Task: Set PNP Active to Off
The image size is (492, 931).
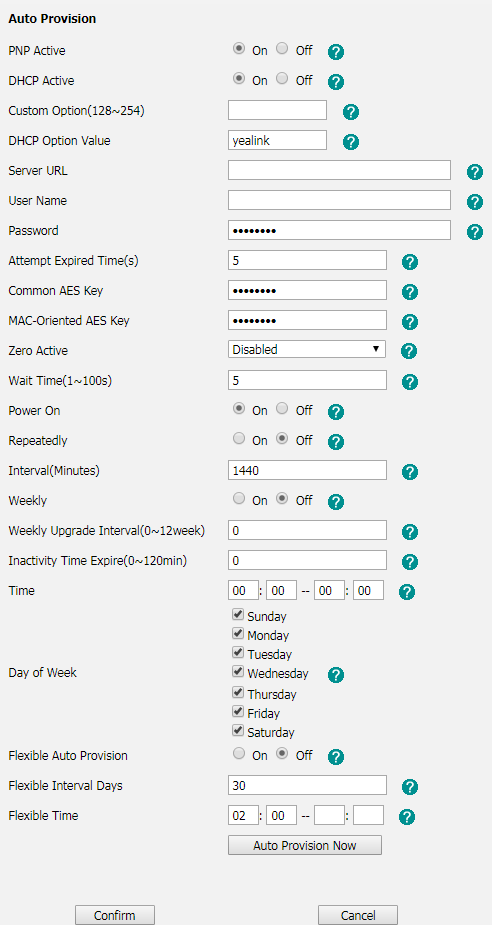Action: (x=282, y=49)
